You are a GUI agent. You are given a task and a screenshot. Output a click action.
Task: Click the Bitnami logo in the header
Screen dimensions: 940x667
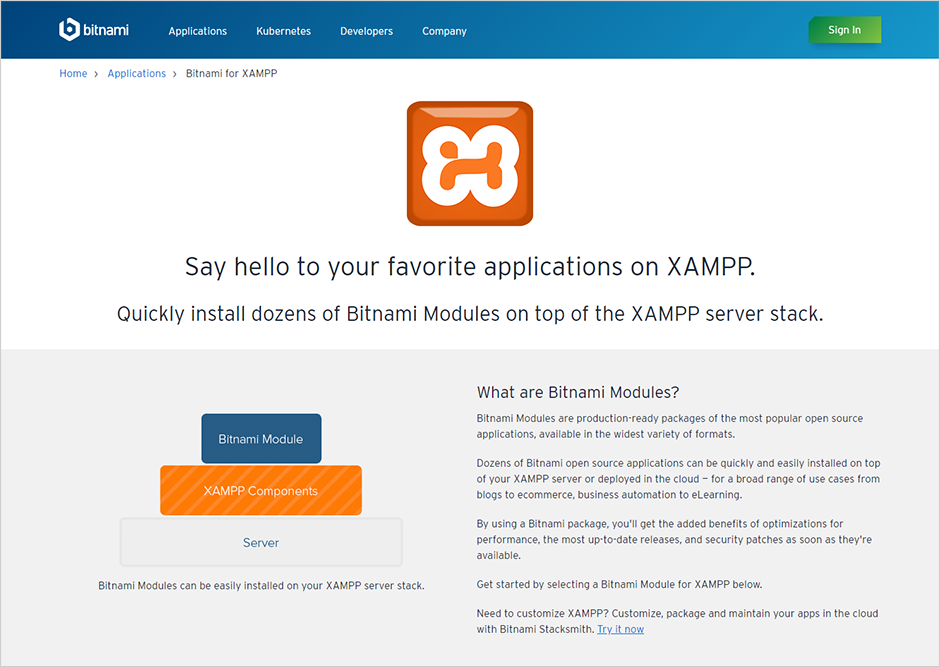click(x=95, y=30)
